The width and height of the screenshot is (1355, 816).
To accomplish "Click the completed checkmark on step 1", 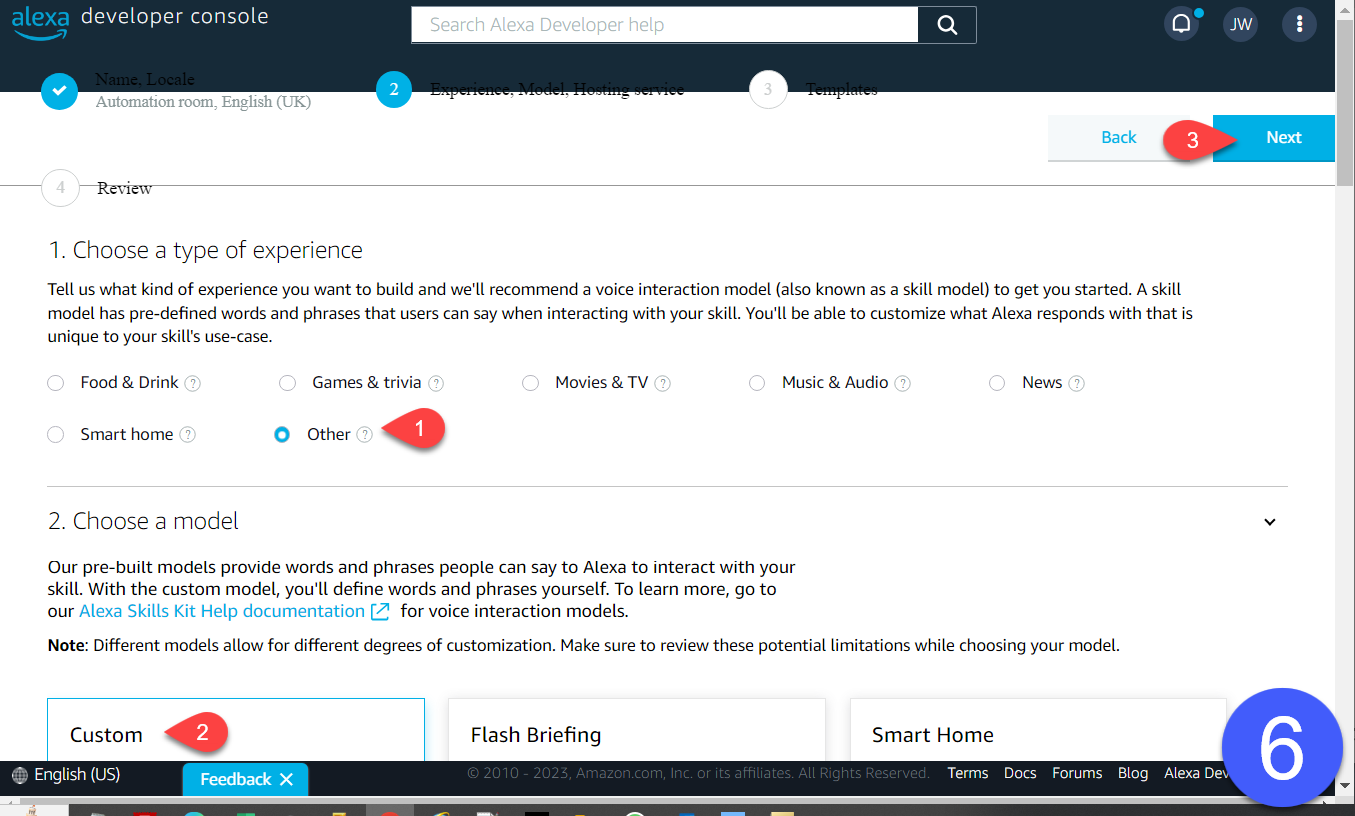I will click(60, 90).
